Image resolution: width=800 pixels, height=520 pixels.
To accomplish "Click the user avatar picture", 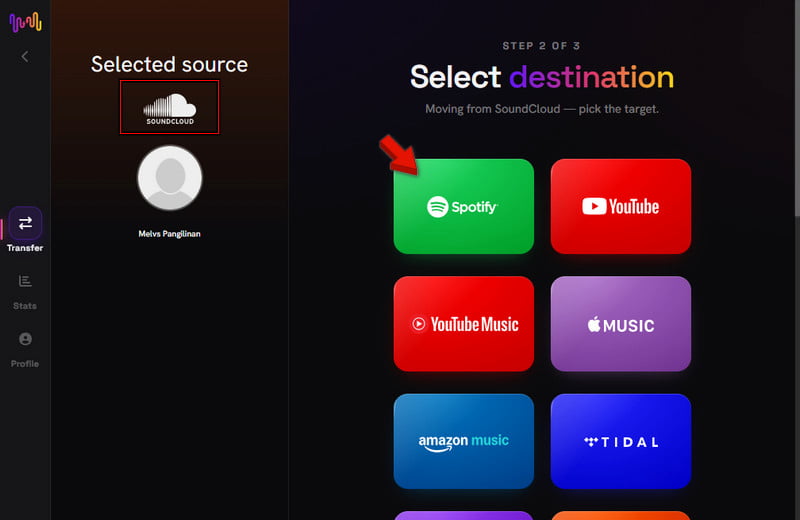I will click(170, 178).
